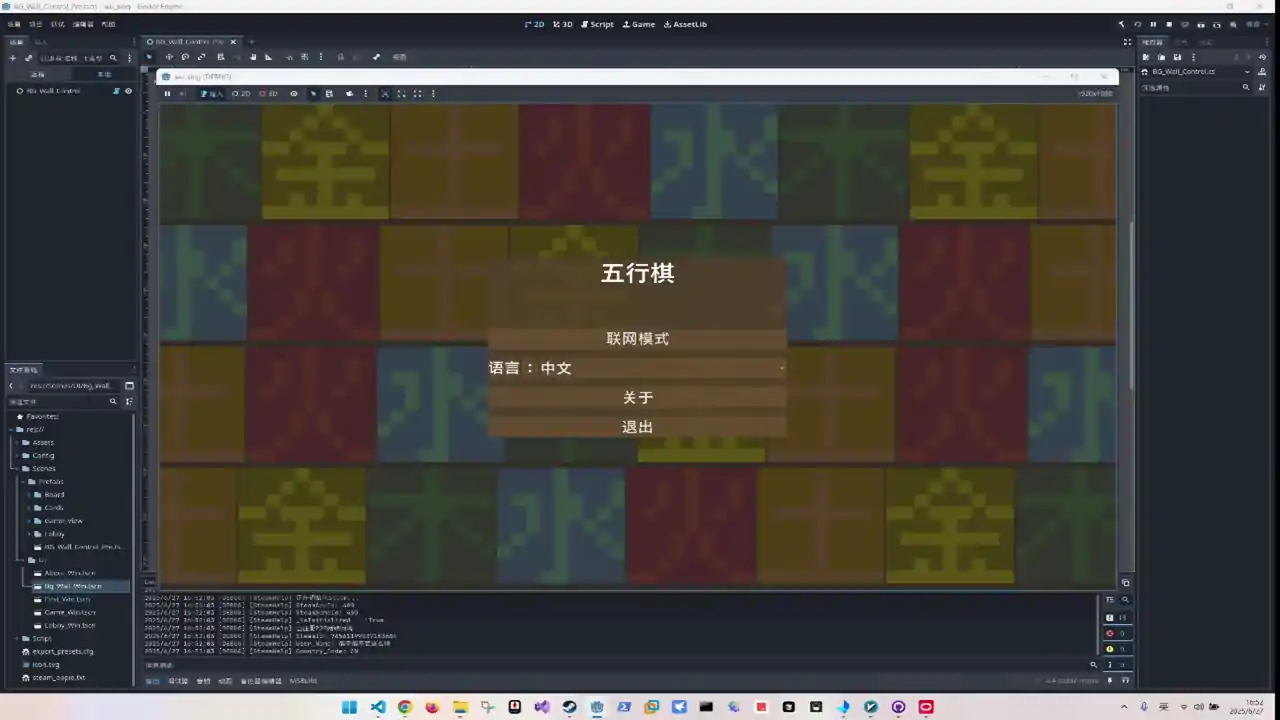This screenshot has height=720, width=1280.
Task: Click the FileSystem filter files field
Action: [62, 401]
